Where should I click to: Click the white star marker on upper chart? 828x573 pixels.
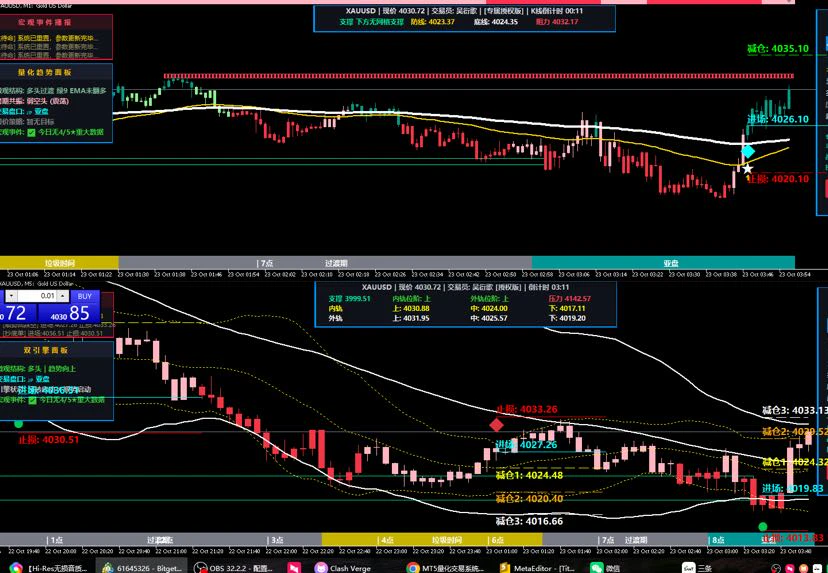pos(748,169)
